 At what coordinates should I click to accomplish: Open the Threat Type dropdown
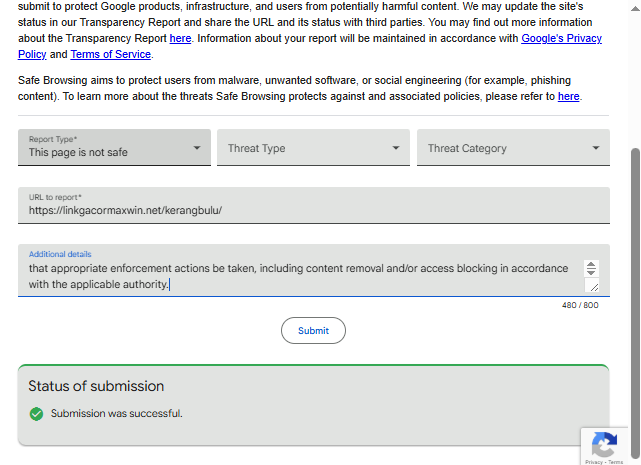tap(313, 148)
